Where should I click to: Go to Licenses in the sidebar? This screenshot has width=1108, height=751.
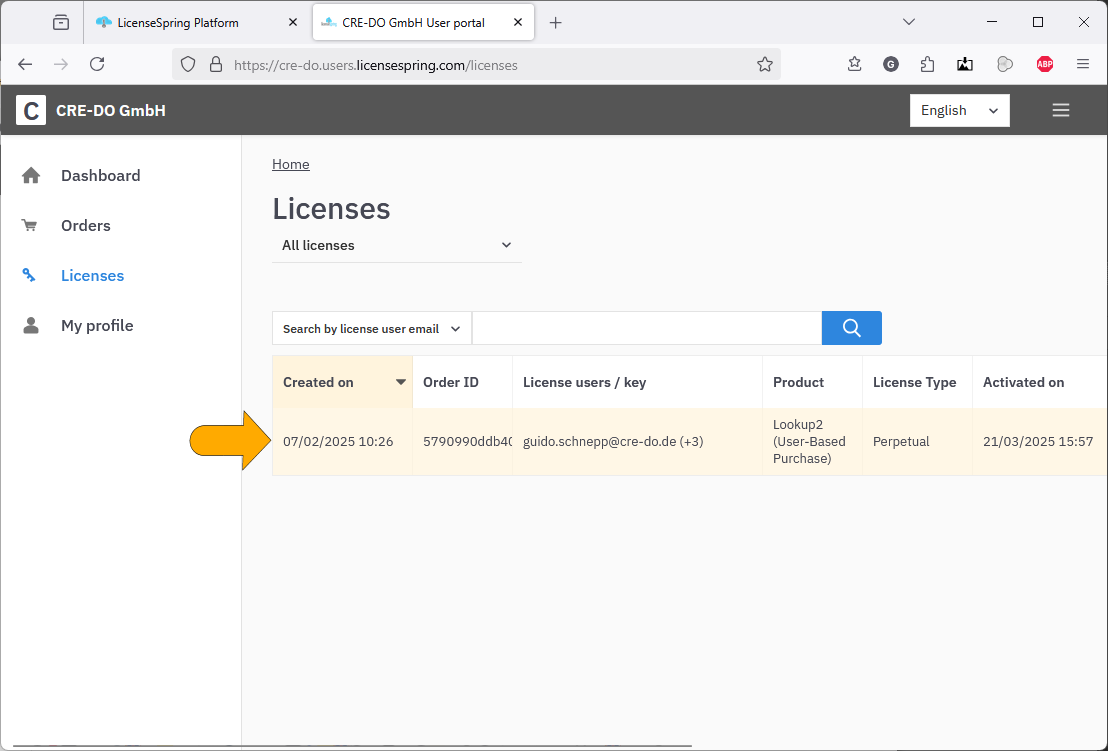tap(93, 276)
